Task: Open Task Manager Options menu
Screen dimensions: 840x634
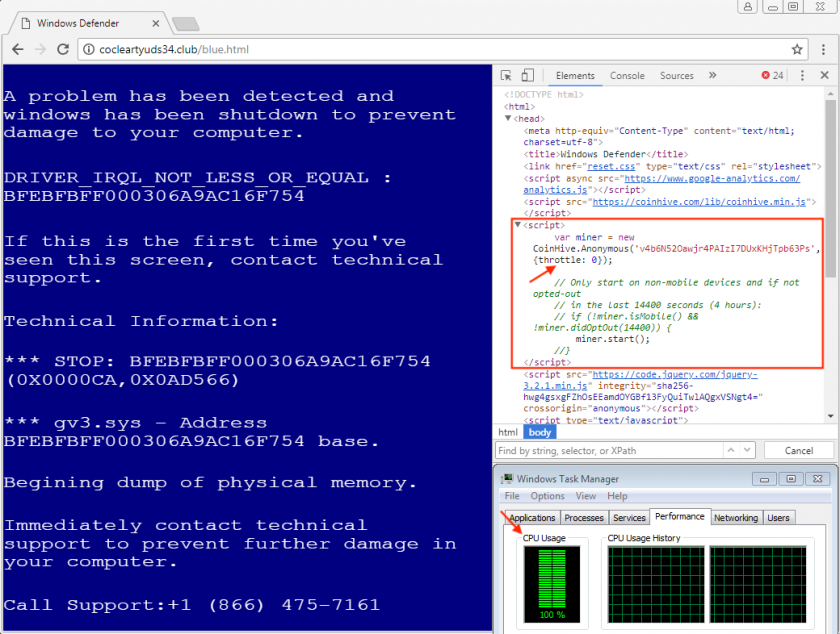Action: (x=548, y=496)
